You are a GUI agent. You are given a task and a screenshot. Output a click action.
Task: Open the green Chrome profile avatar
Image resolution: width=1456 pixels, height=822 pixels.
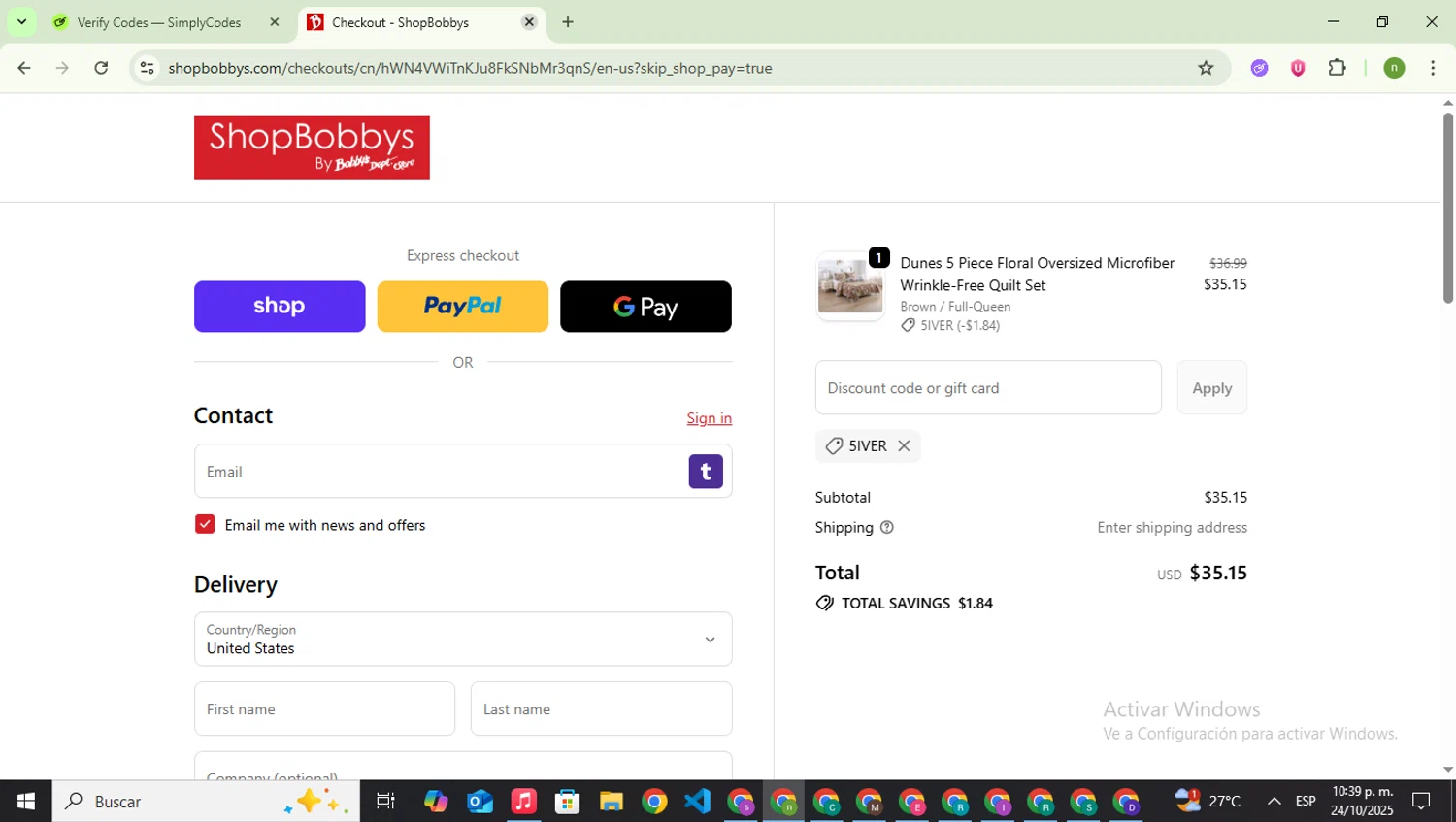click(x=1394, y=68)
